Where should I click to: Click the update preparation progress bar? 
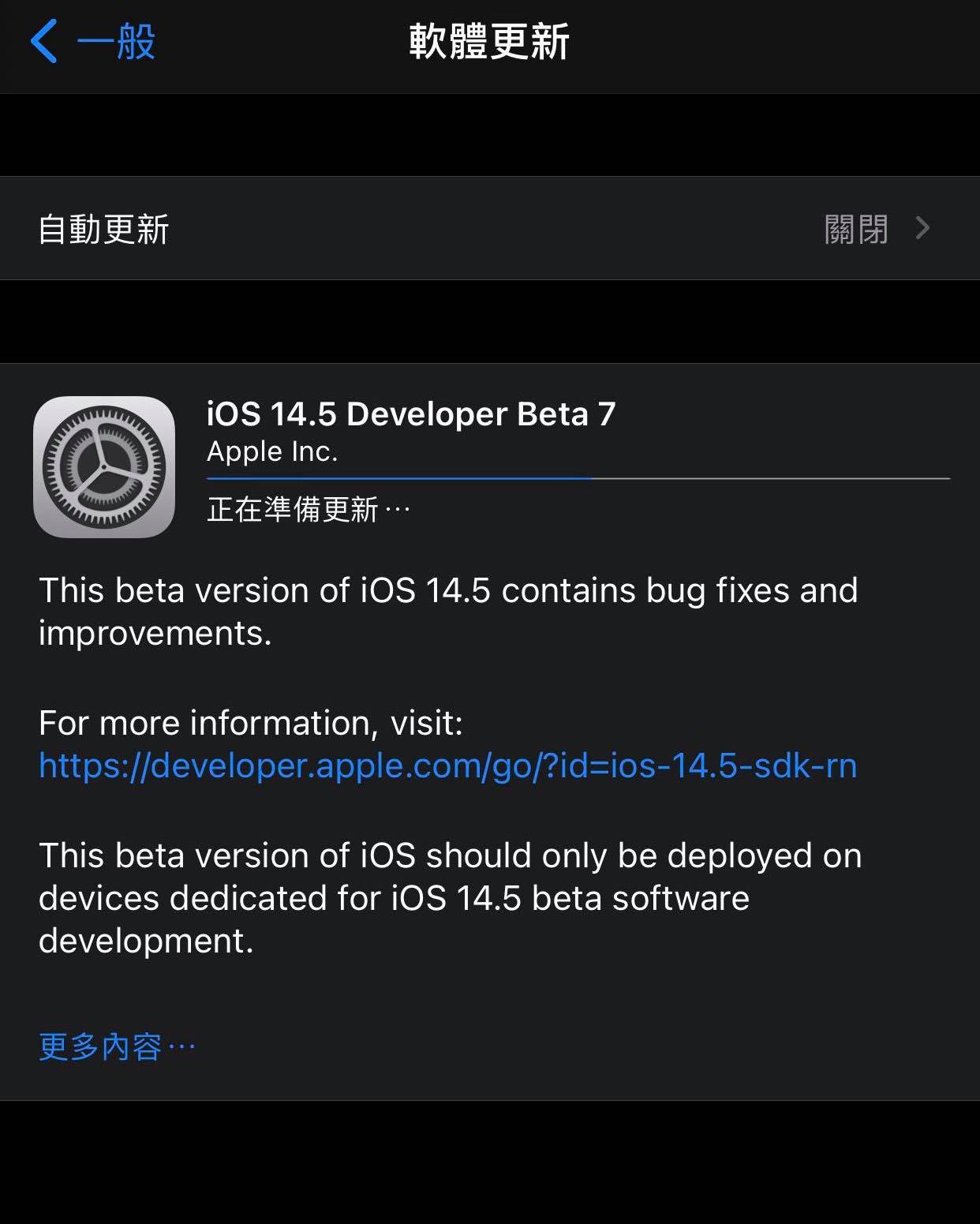tap(578, 478)
